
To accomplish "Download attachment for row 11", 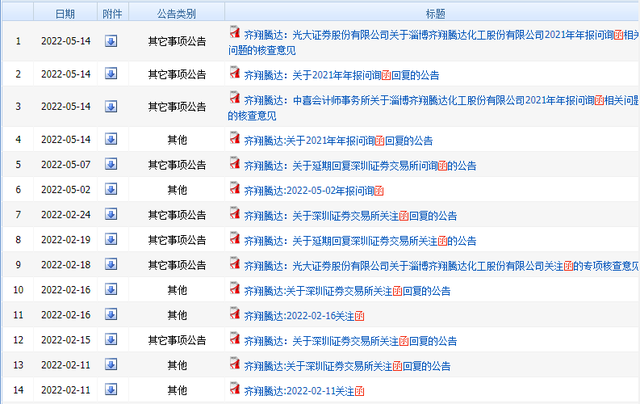I will pos(111,315).
